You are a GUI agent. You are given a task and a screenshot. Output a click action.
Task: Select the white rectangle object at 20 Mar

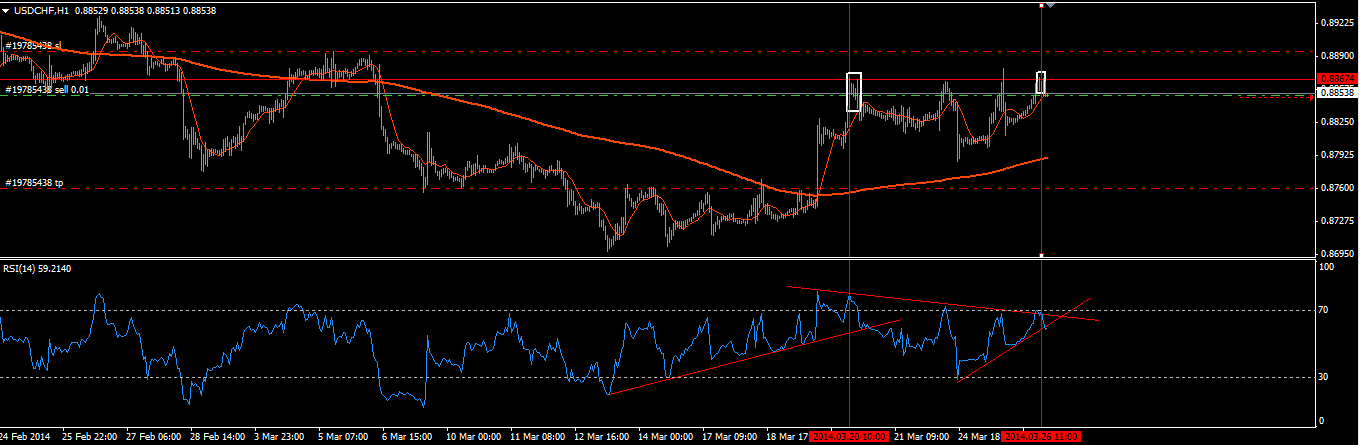853,91
